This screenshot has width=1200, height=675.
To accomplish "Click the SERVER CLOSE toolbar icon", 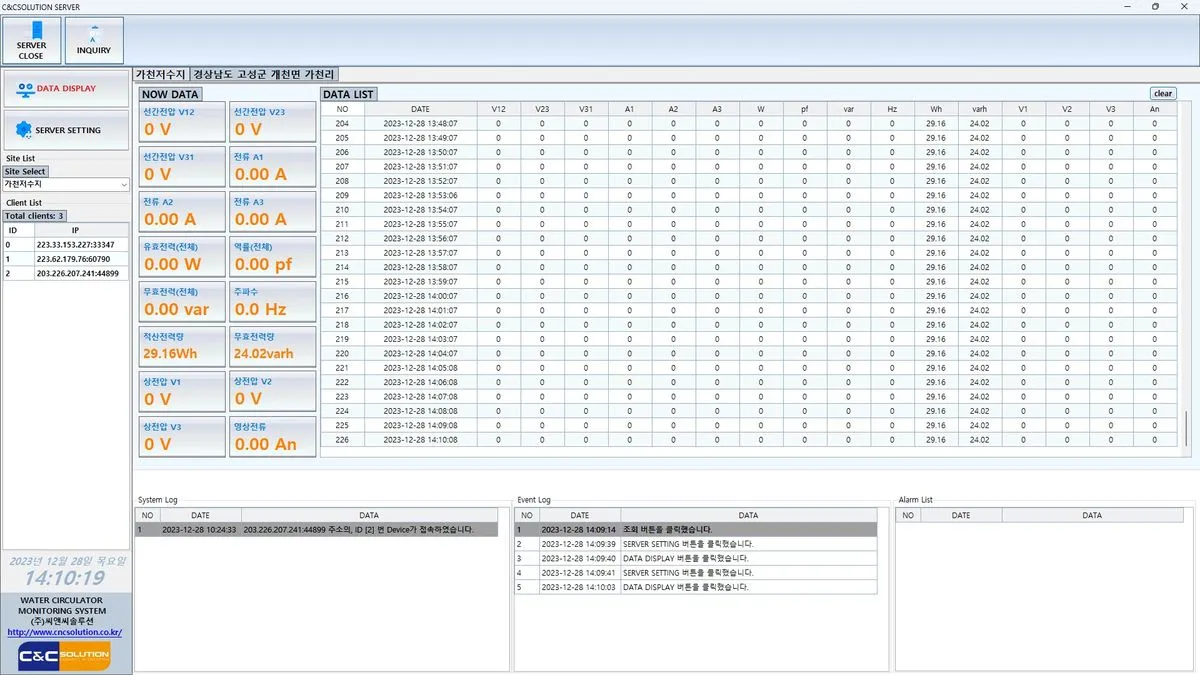I will [x=31, y=40].
